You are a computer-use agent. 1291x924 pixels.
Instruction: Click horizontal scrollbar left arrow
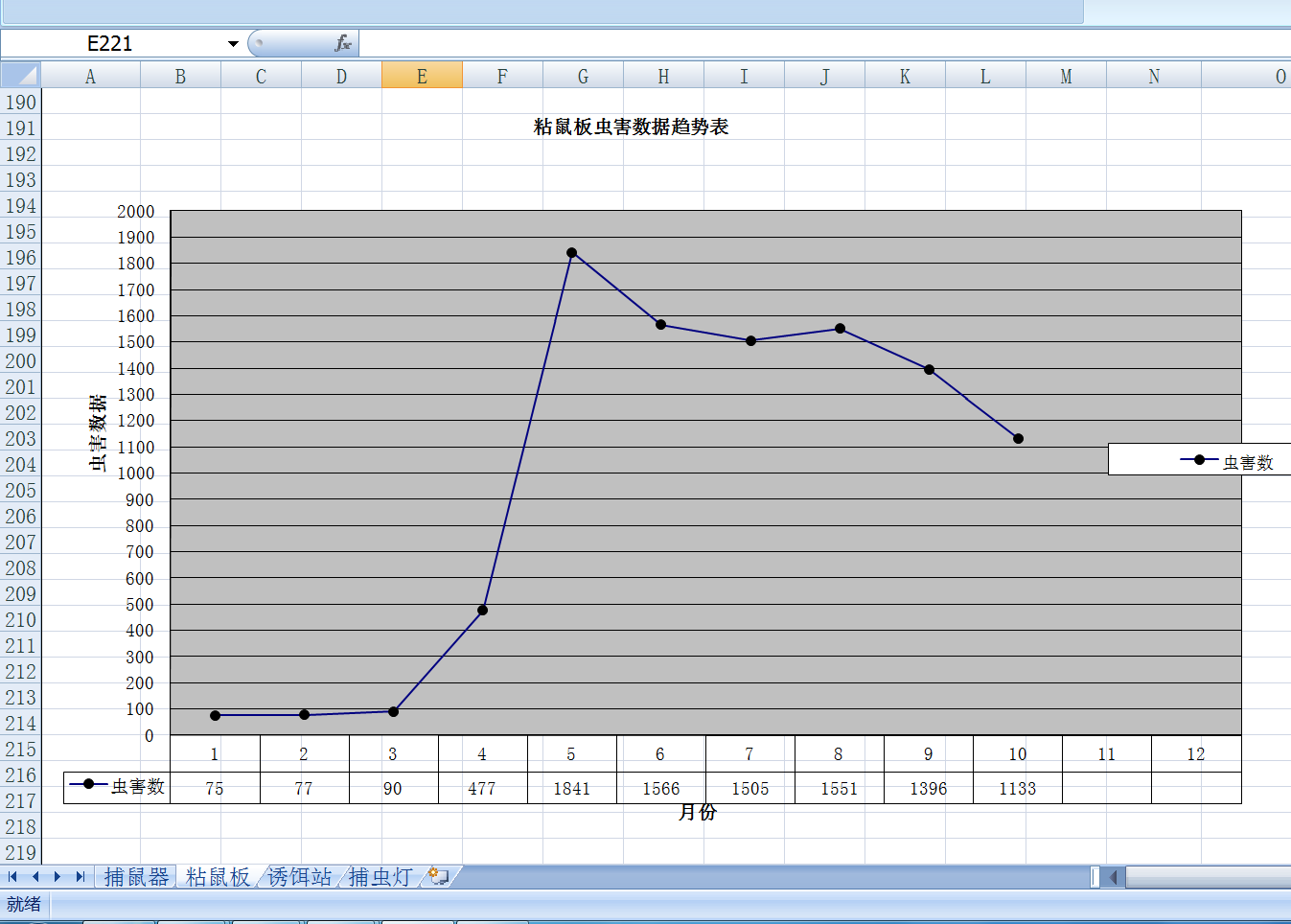click(x=1113, y=876)
